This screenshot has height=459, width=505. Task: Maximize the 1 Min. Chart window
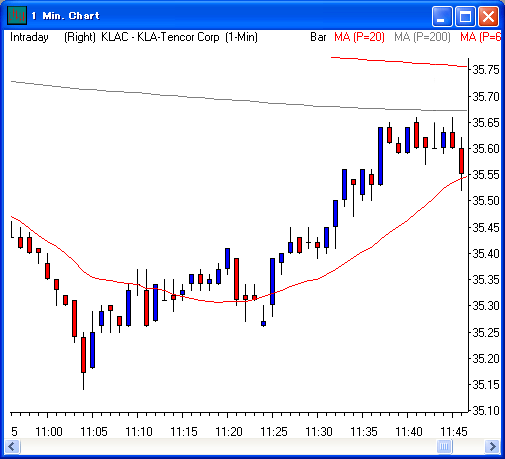(x=465, y=16)
